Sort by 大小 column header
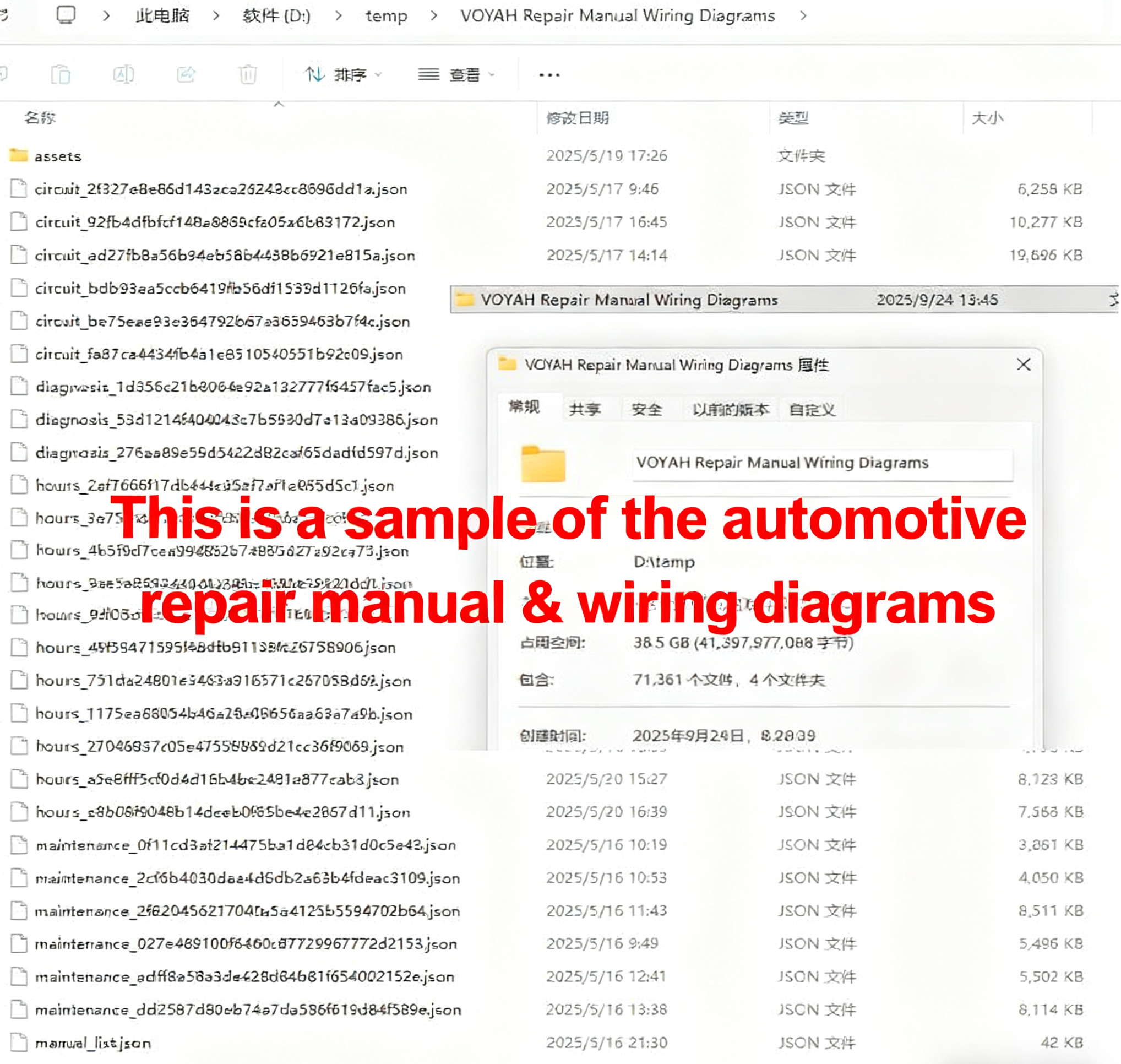Screen dimensions: 1121x1064 tap(987, 118)
